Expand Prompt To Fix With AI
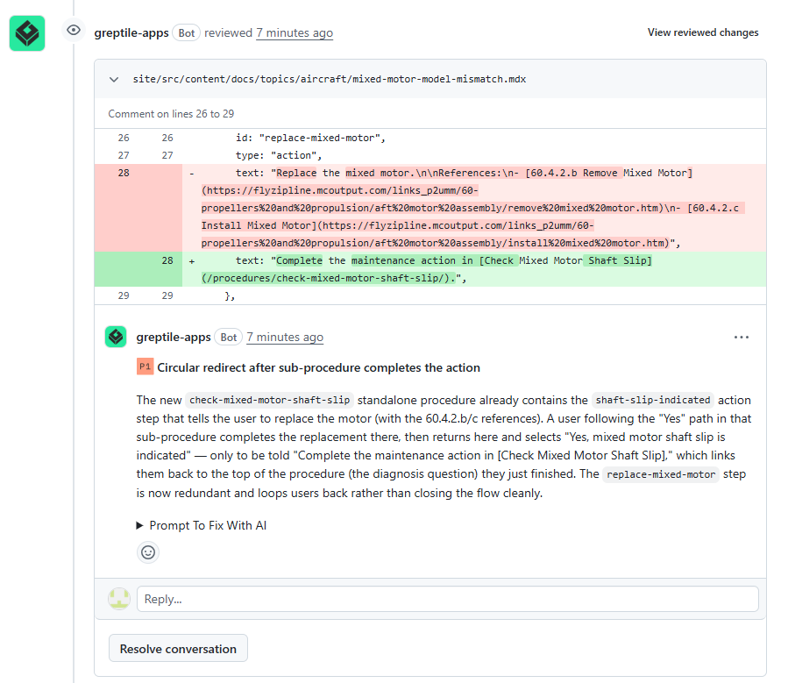This screenshot has width=788, height=683. [202, 526]
